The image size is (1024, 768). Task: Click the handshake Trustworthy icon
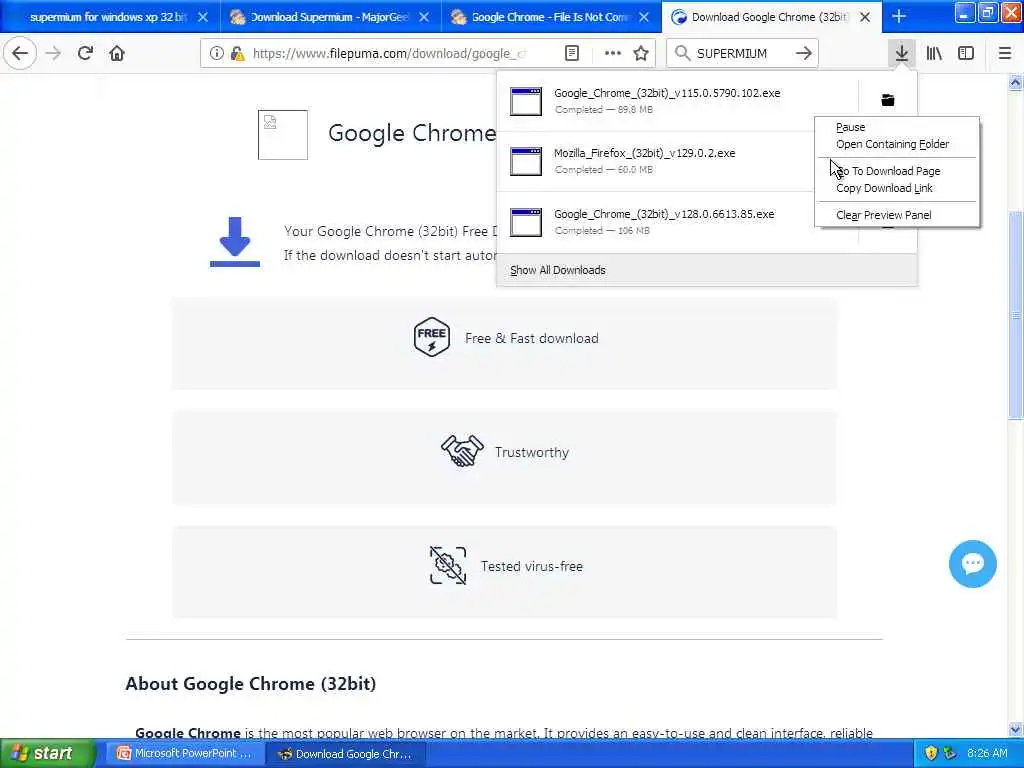click(462, 451)
